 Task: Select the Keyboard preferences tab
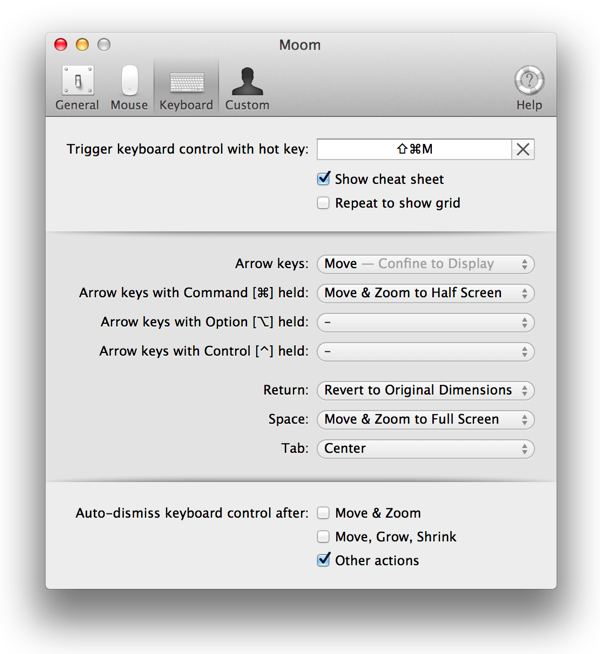186,88
